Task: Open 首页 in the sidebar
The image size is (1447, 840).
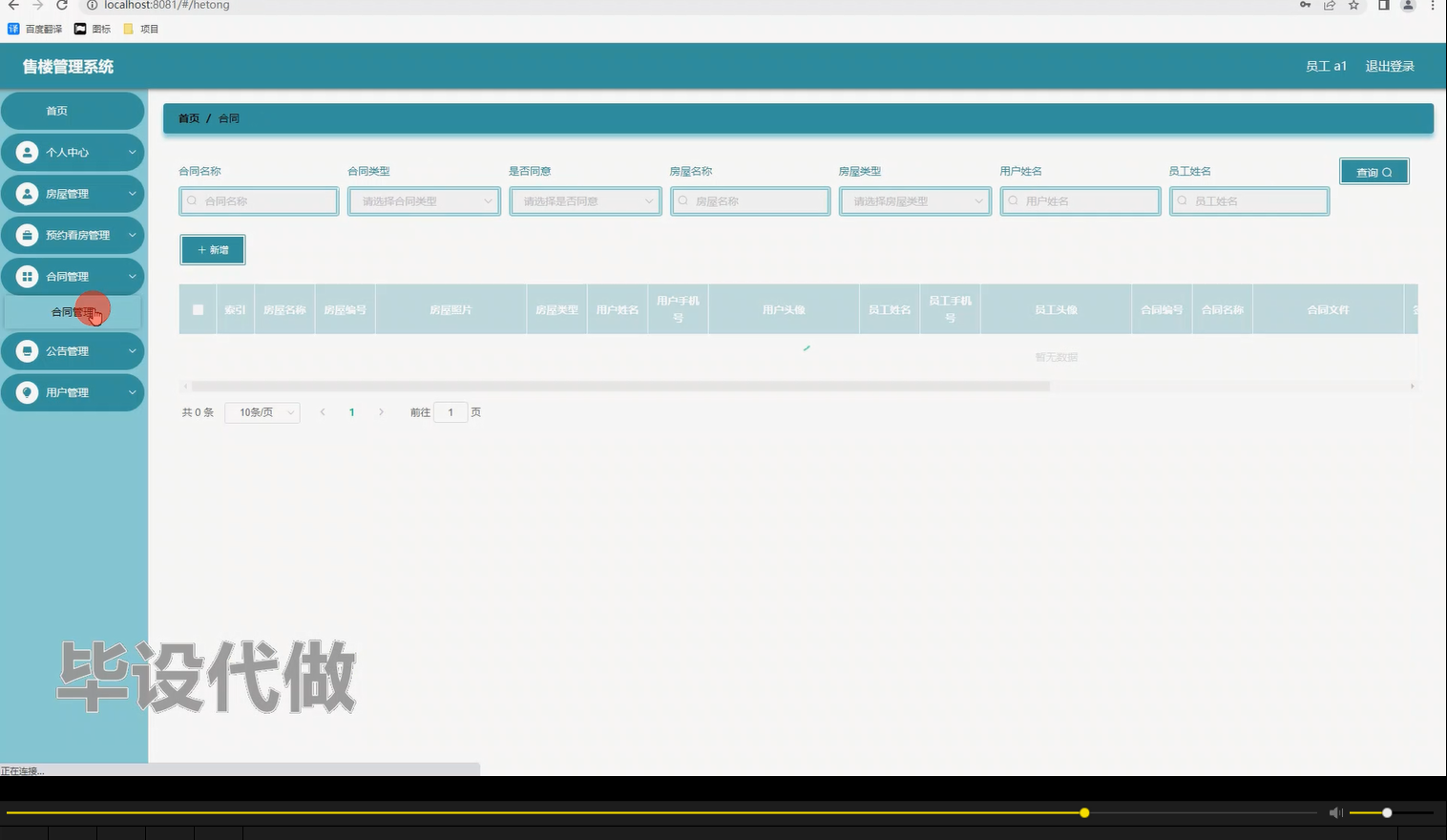Action: (73, 111)
